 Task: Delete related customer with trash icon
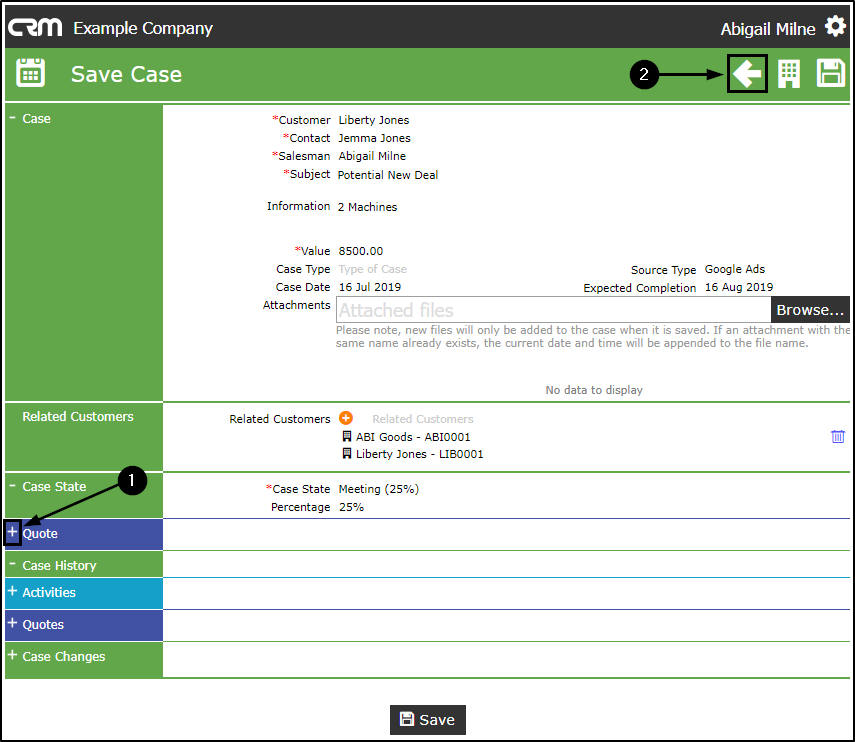tap(838, 436)
